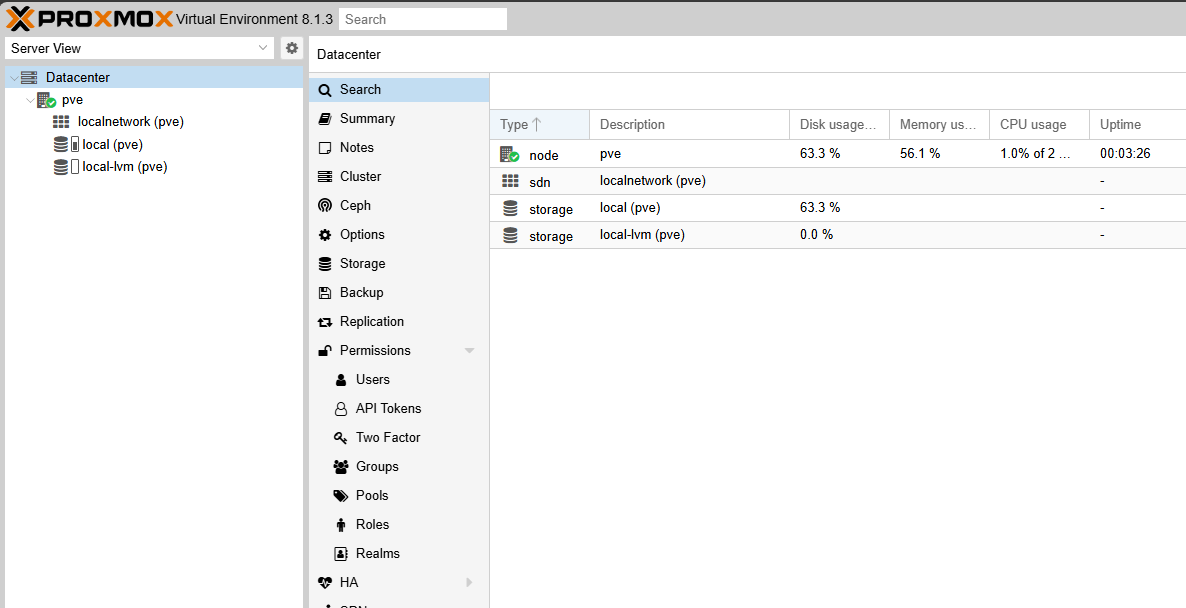
Task: Click the storage icon in the local (pve) row
Action: (511, 208)
